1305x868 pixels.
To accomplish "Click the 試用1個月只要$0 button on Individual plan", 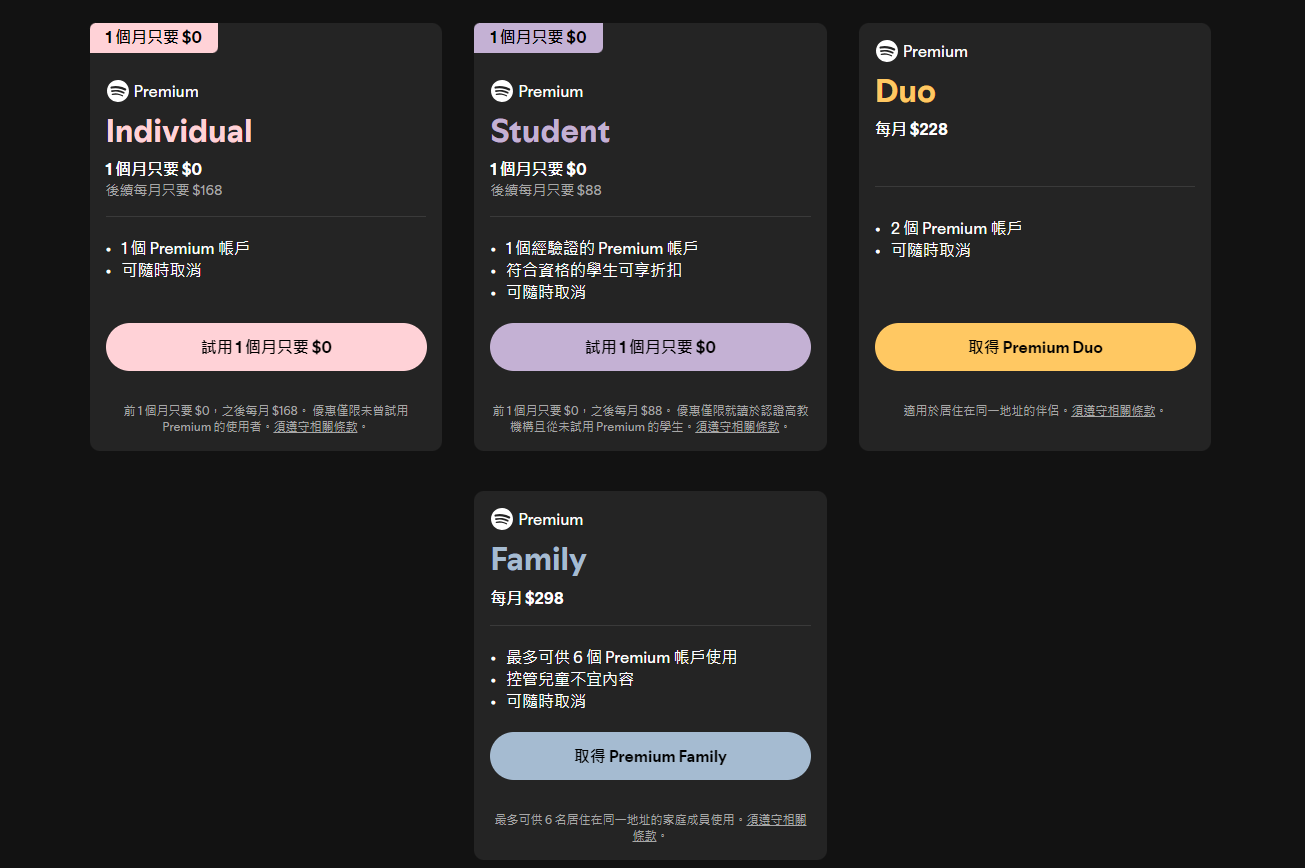I will click(266, 346).
